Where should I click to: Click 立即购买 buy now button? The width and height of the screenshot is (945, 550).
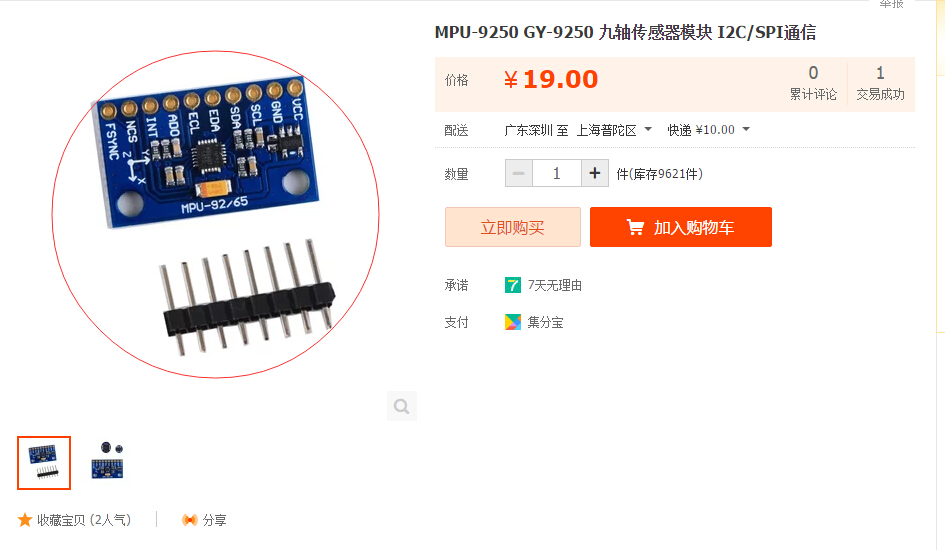coord(513,227)
